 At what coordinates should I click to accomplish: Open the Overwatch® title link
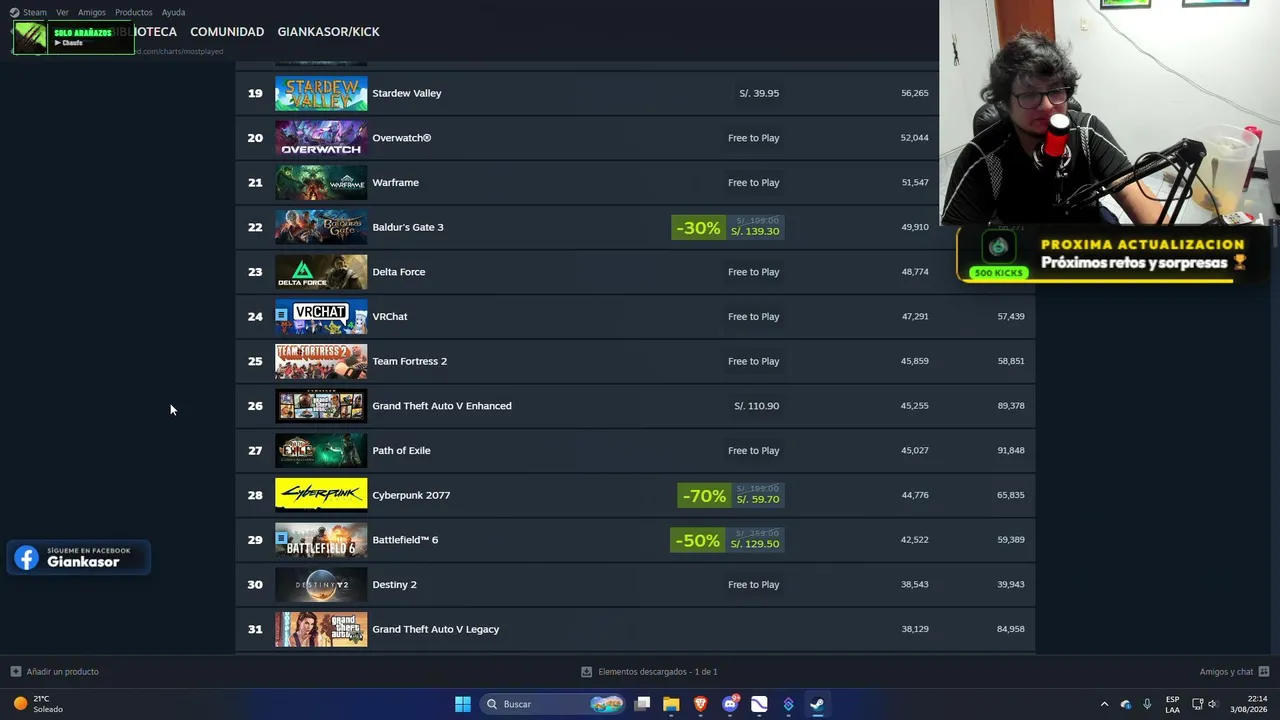[x=401, y=138]
